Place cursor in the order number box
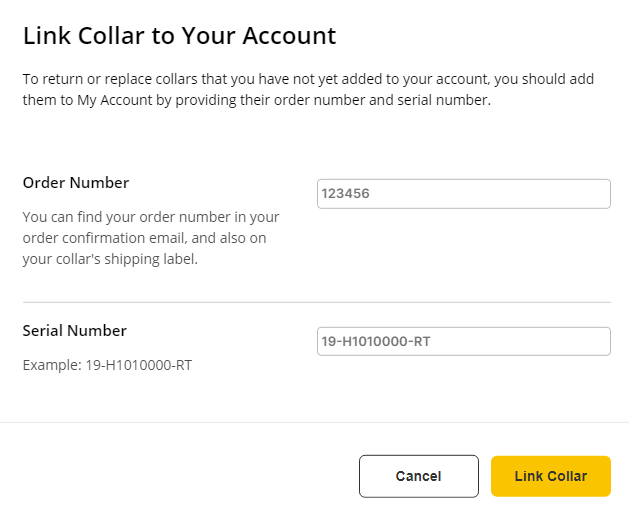Image resolution: width=629 pixels, height=508 pixels. tap(463, 194)
